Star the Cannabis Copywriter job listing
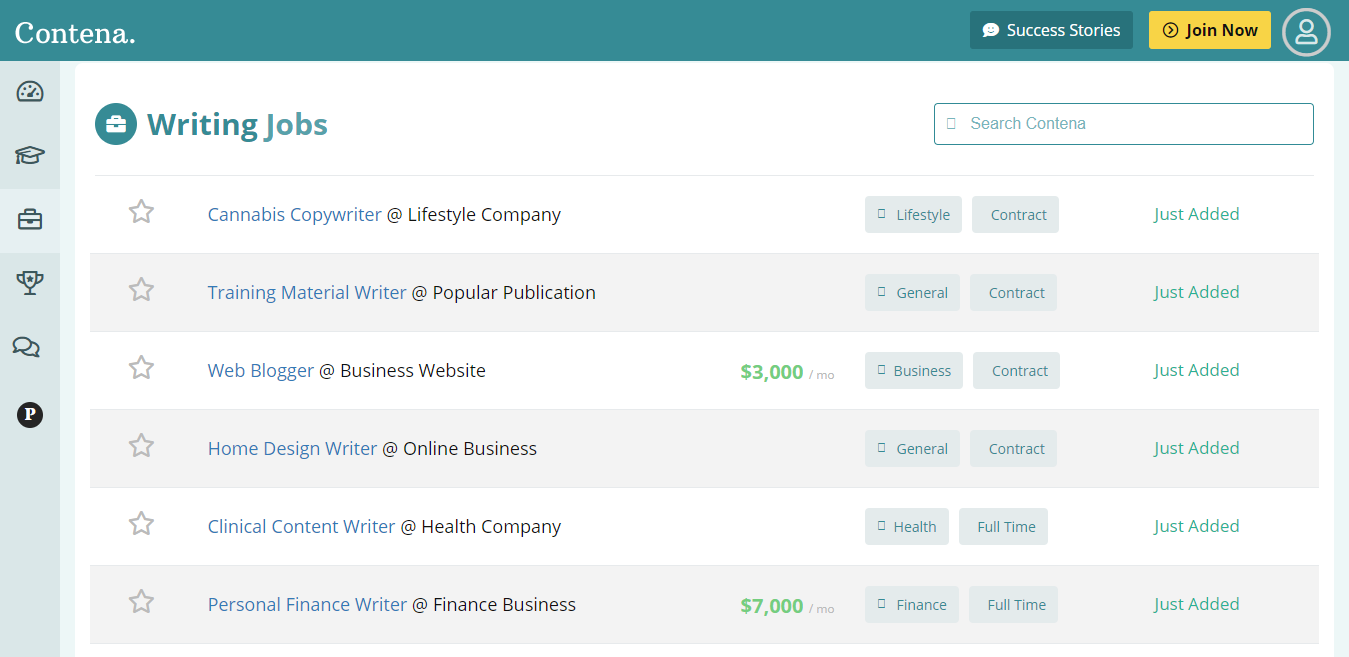This screenshot has height=657, width=1349. pyautogui.click(x=141, y=212)
